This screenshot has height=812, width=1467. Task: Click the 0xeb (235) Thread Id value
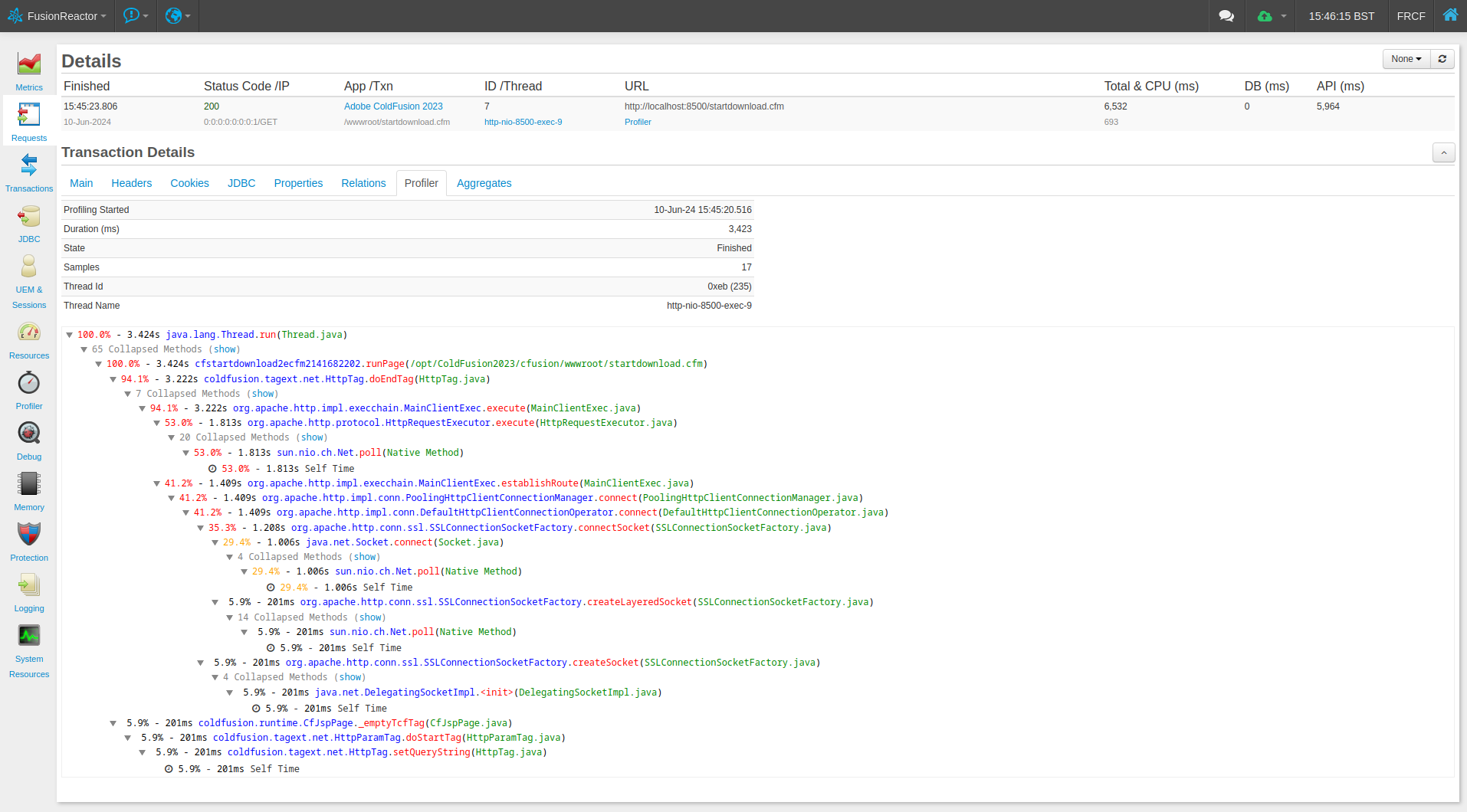(x=730, y=286)
